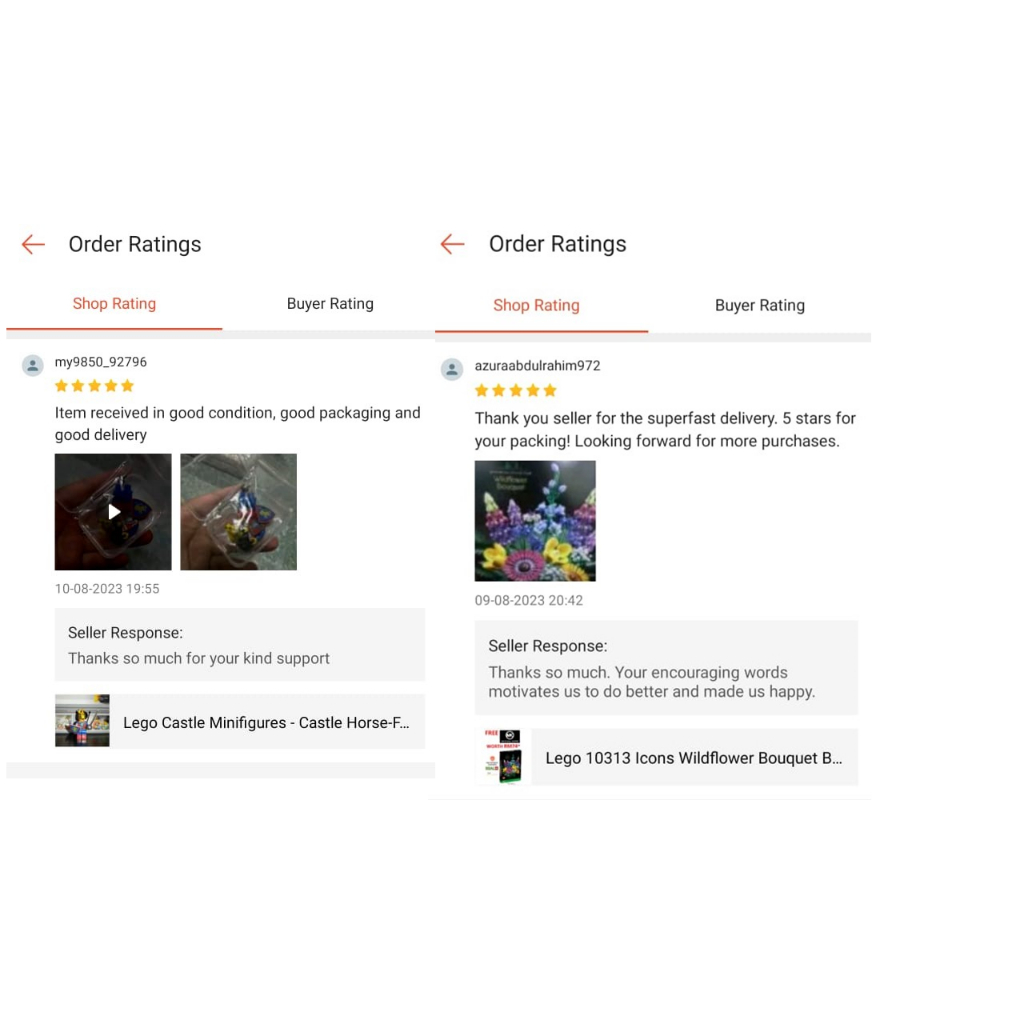Image resolution: width=1024 pixels, height=1024 pixels.
Task: Open Lego 10313 Wildflower product thumbnail
Action: (x=503, y=757)
